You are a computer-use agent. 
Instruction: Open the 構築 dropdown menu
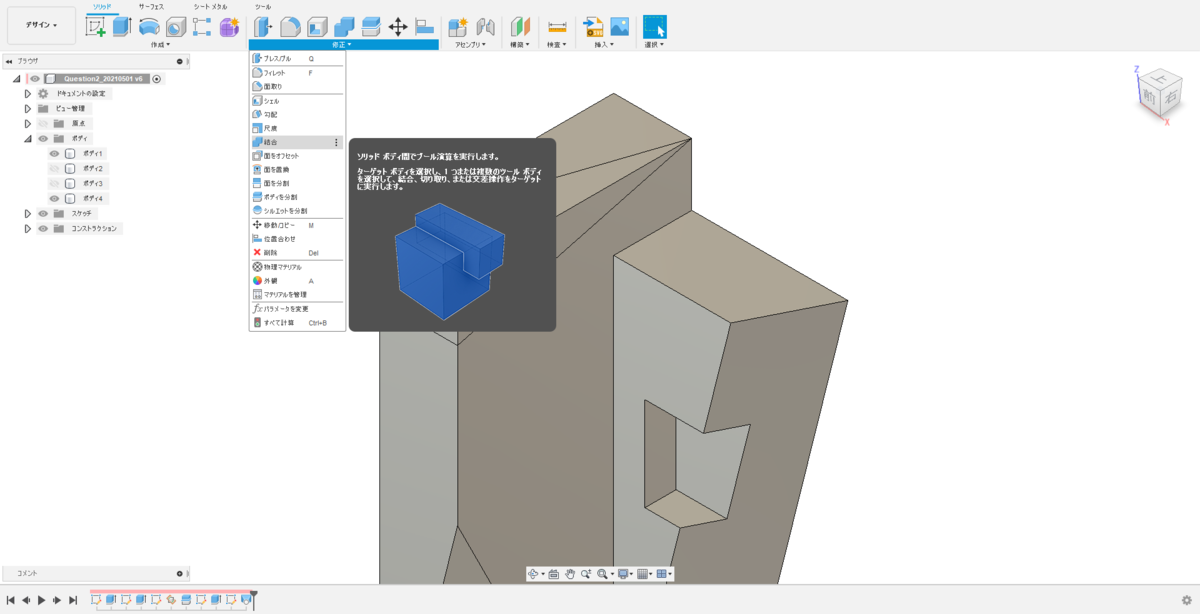521,45
